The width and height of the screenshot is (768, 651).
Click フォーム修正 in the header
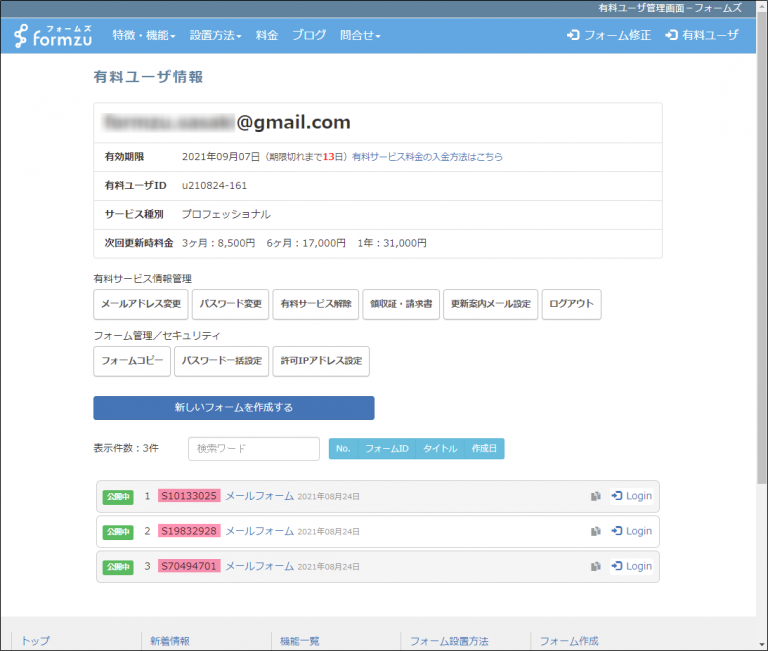pos(609,35)
